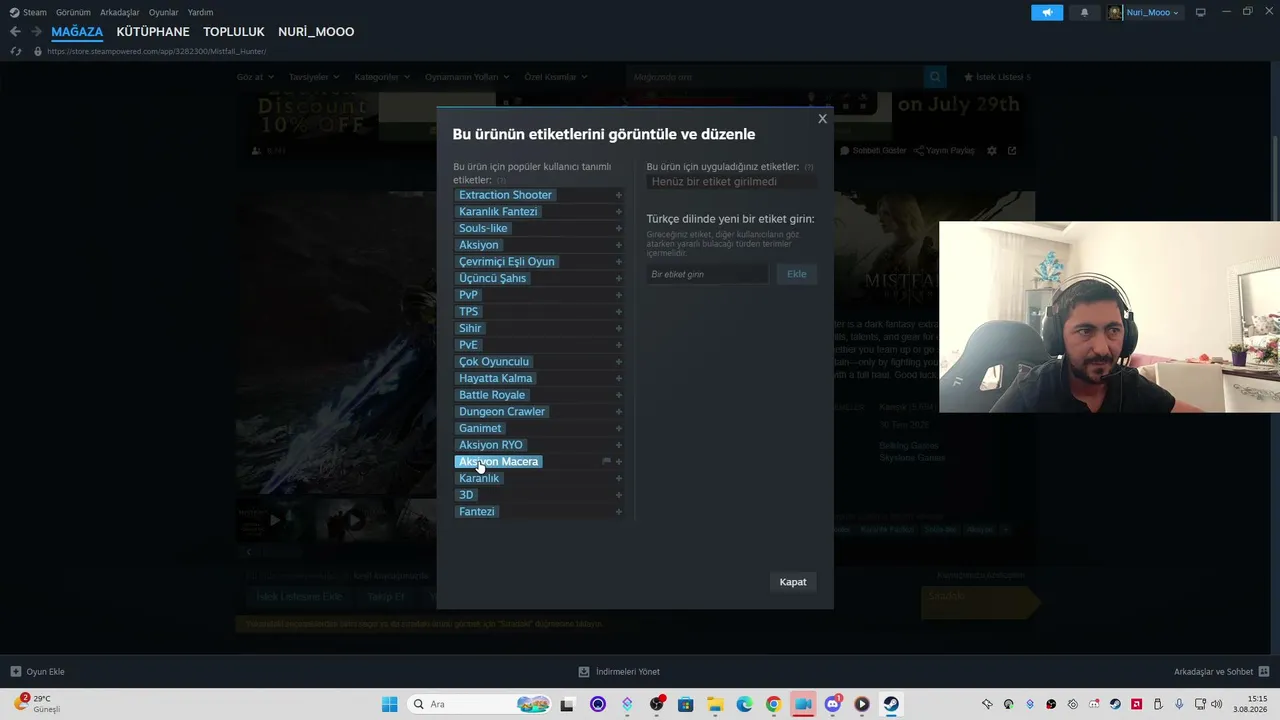Click the Steam icon in the taskbar
The height and width of the screenshot is (720, 1280).
pyautogui.click(x=891, y=704)
